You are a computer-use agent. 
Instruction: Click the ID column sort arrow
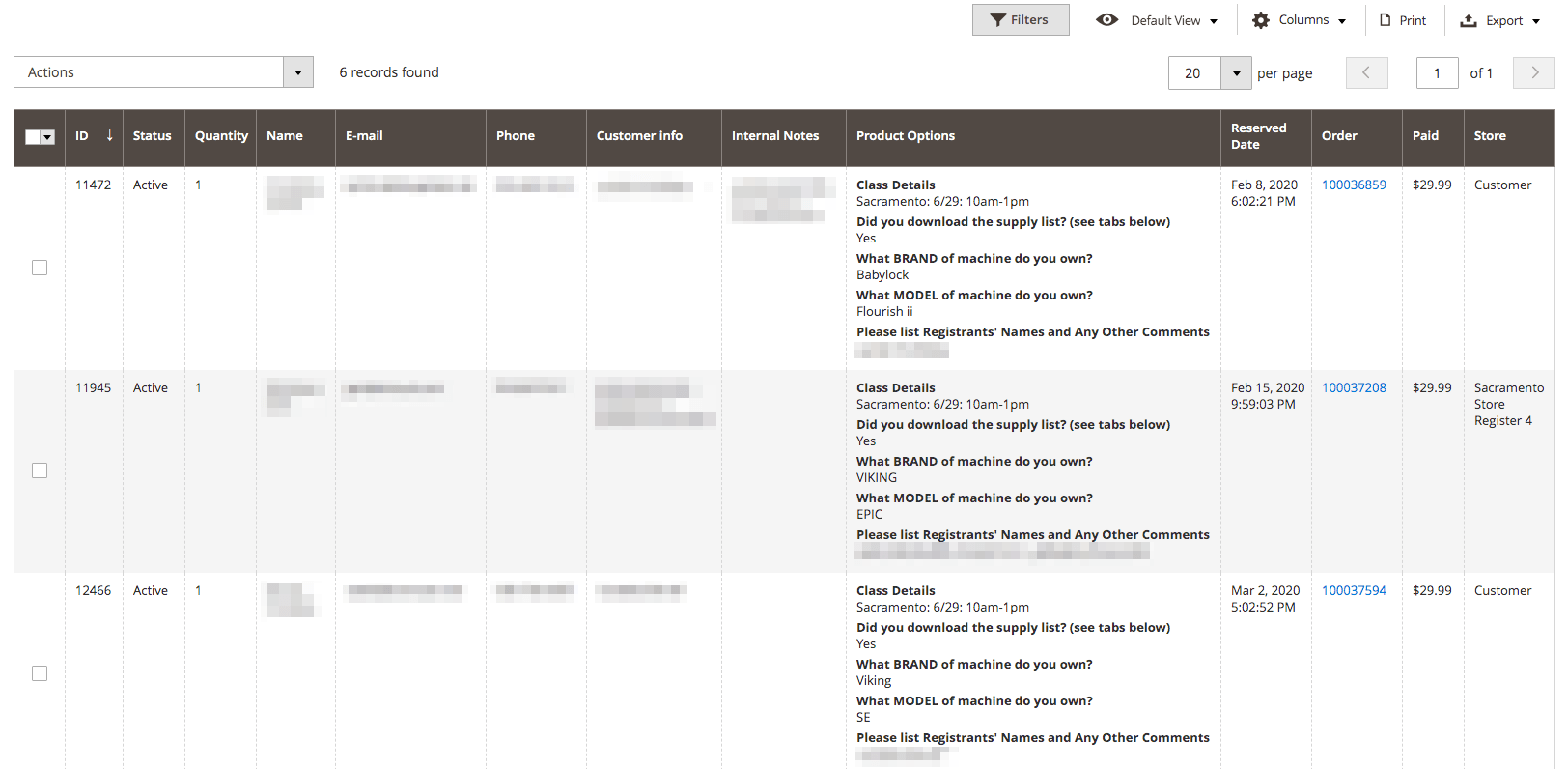click(109, 135)
